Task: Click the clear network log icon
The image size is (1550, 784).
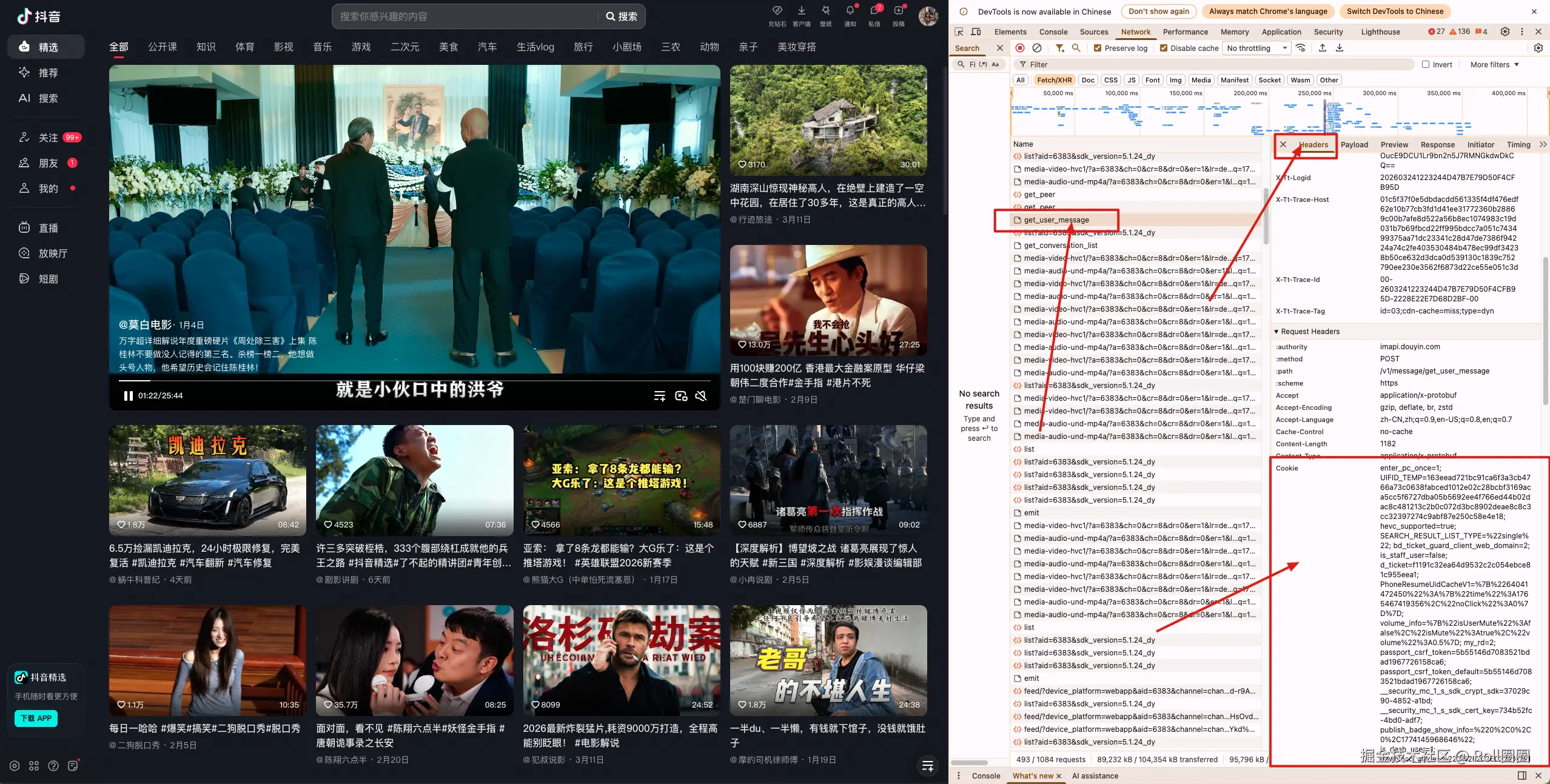Action: (1037, 48)
